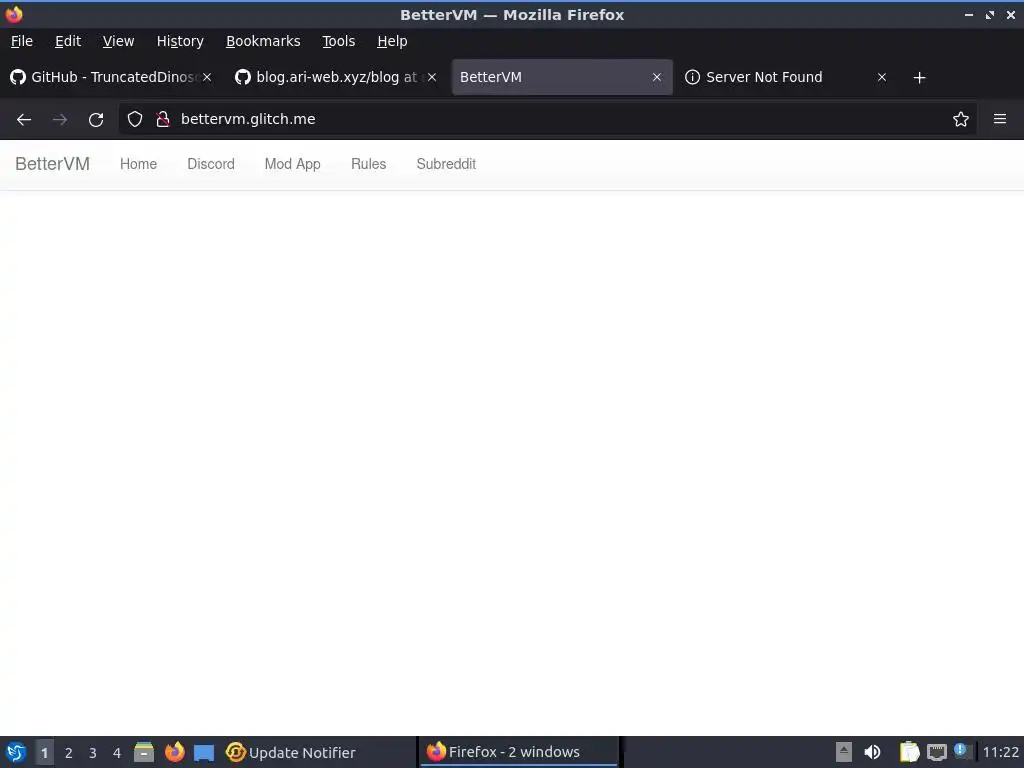Viewport: 1024px width, 768px height.
Task: Open the volume control tray icon
Action: point(872,752)
